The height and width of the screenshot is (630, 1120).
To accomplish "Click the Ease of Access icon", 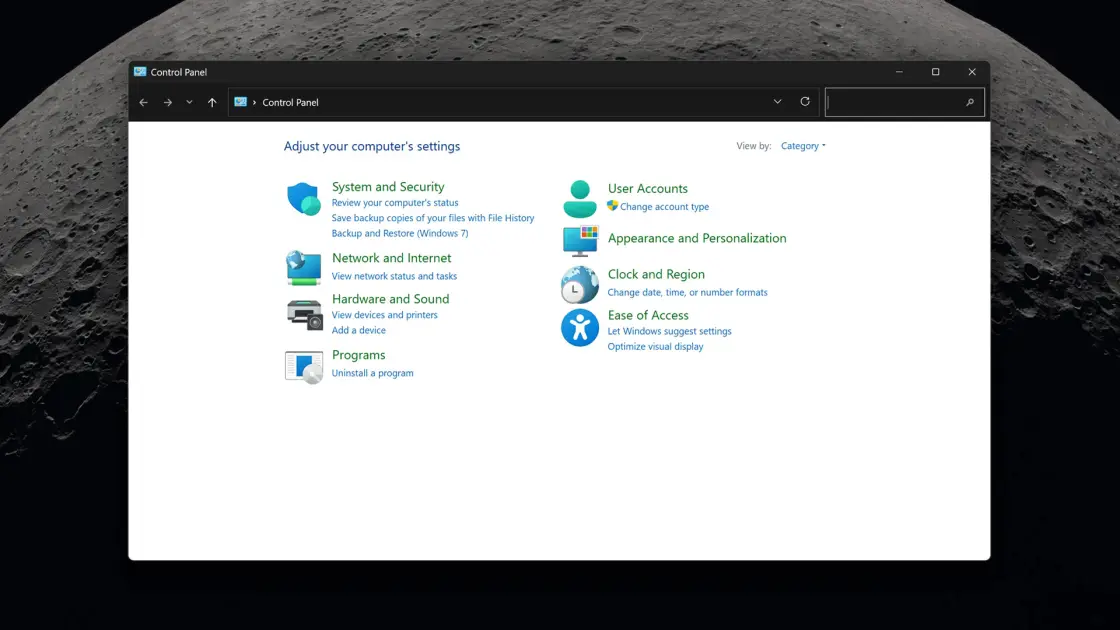I will click(x=580, y=328).
